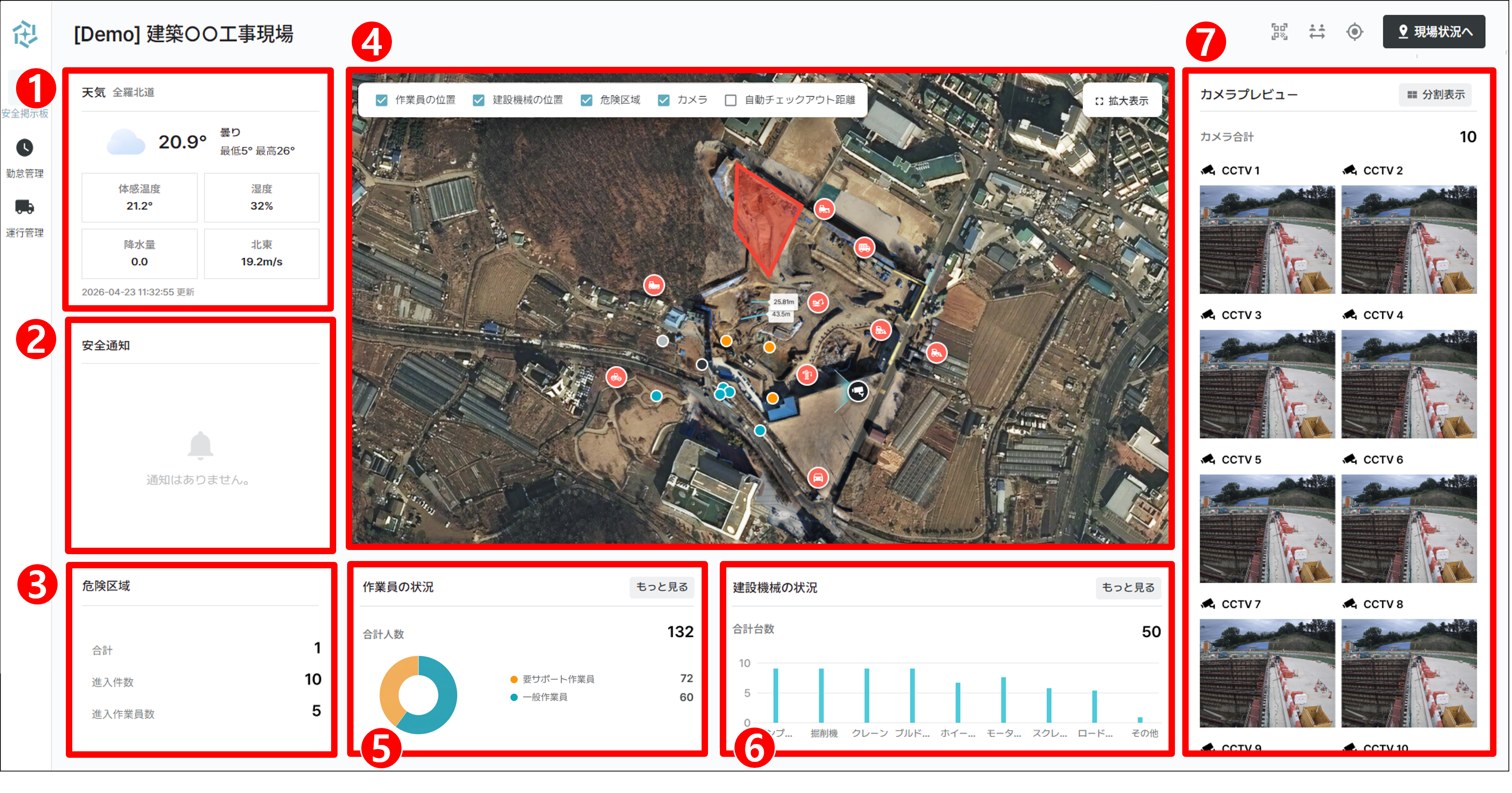
Task: Click the camera icon next to CCTV 1
Action: [1208, 170]
